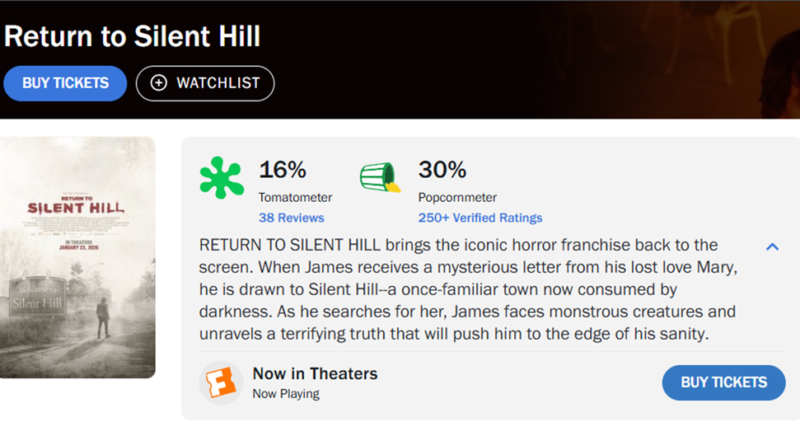800x445 pixels.
Task: Click the orange Fandango ticket logo
Action: [x=221, y=382]
